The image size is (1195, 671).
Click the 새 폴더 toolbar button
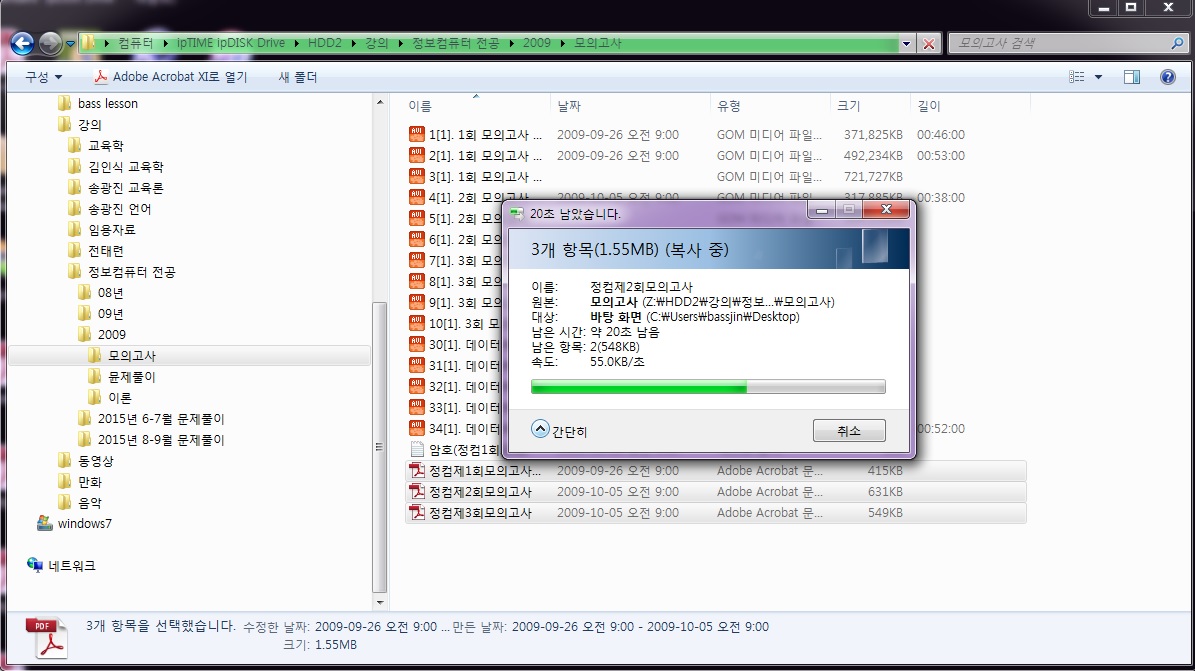click(x=298, y=77)
